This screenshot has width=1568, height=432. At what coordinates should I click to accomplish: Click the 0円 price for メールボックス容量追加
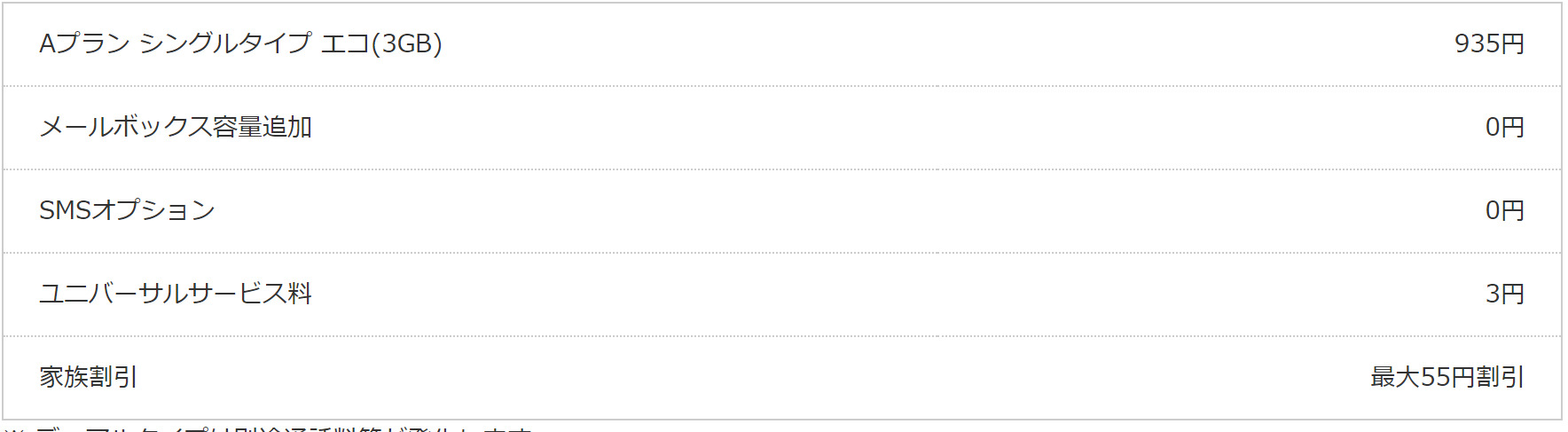1504,127
